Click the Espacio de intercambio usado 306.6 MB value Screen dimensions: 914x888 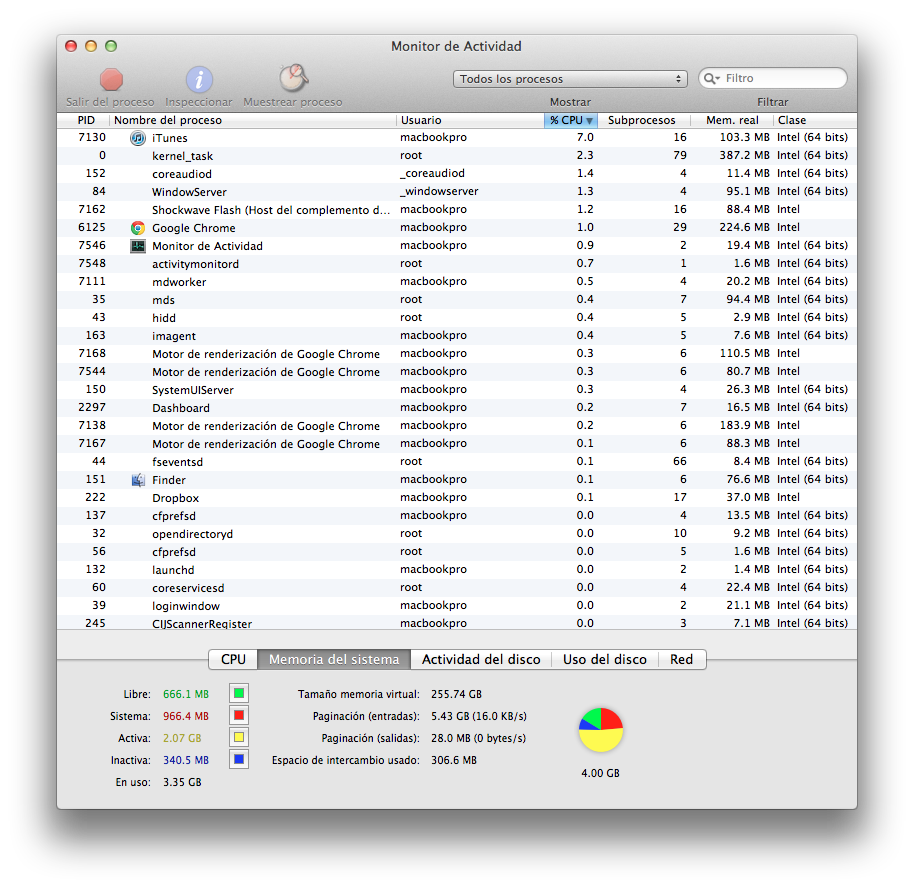tap(454, 760)
